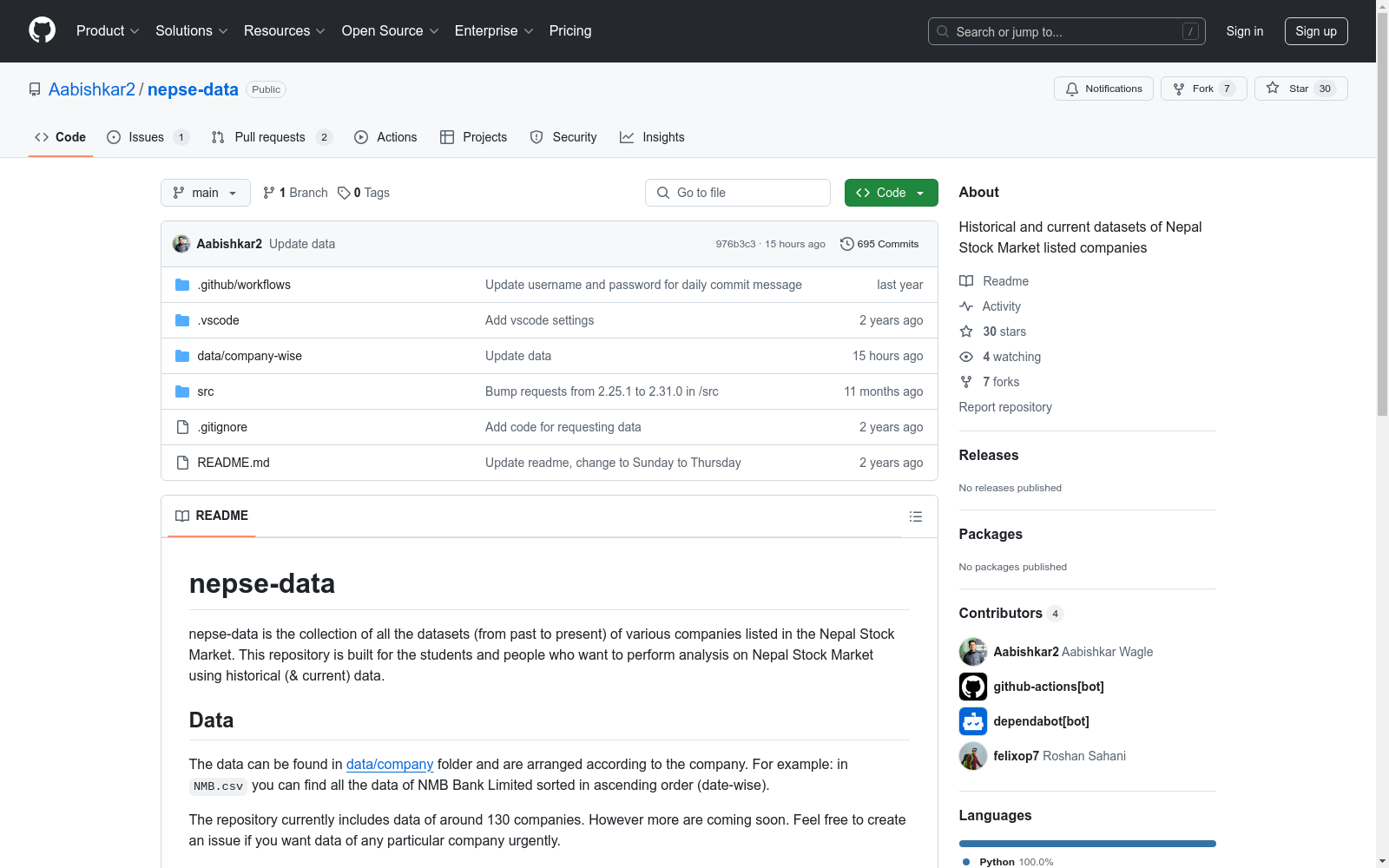
Task: Click the Aabishkar2 commit author avatar
Action: pyautogui.click(x=181, y=244)
